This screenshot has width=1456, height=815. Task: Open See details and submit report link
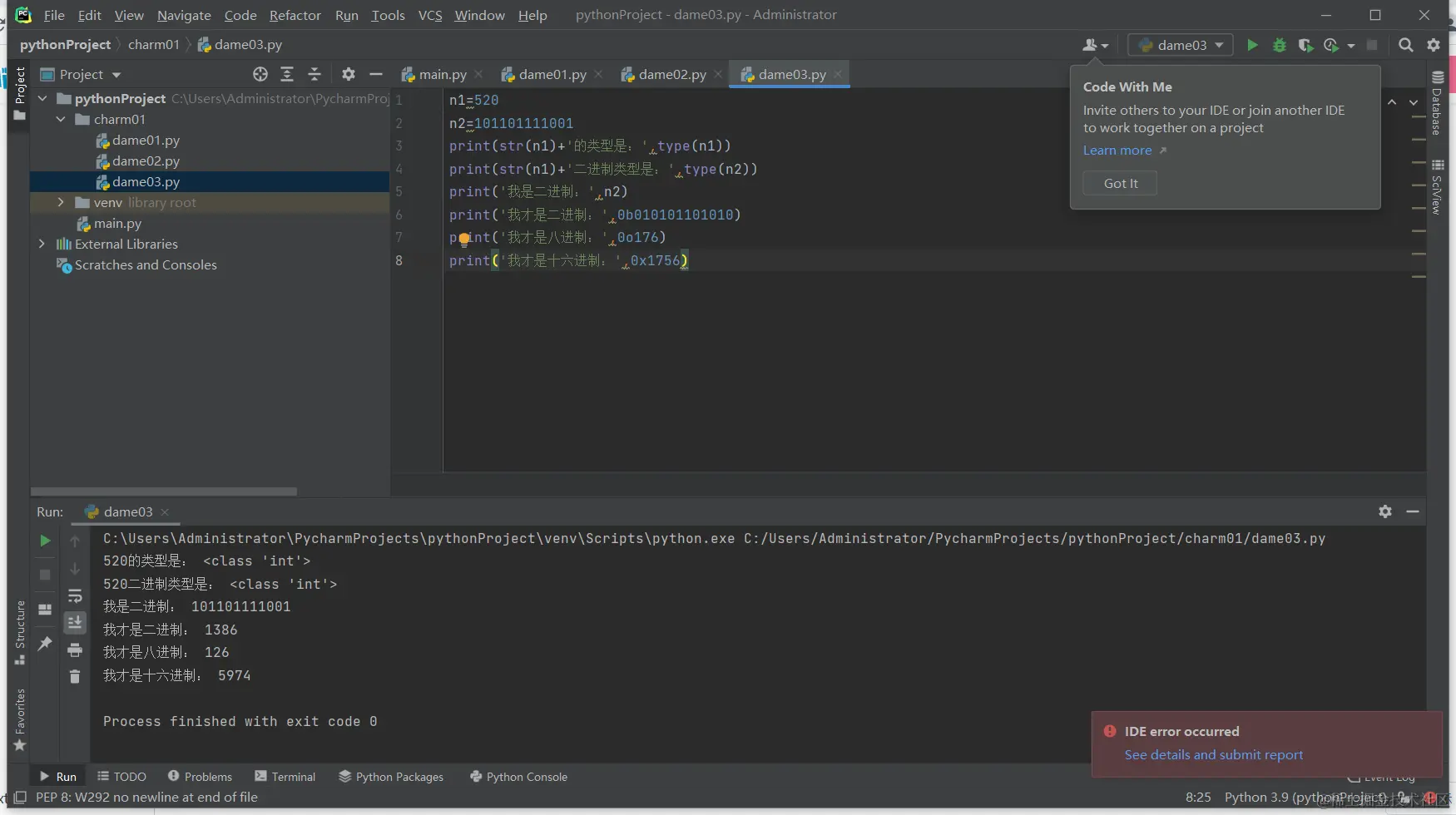(1214, 755)
